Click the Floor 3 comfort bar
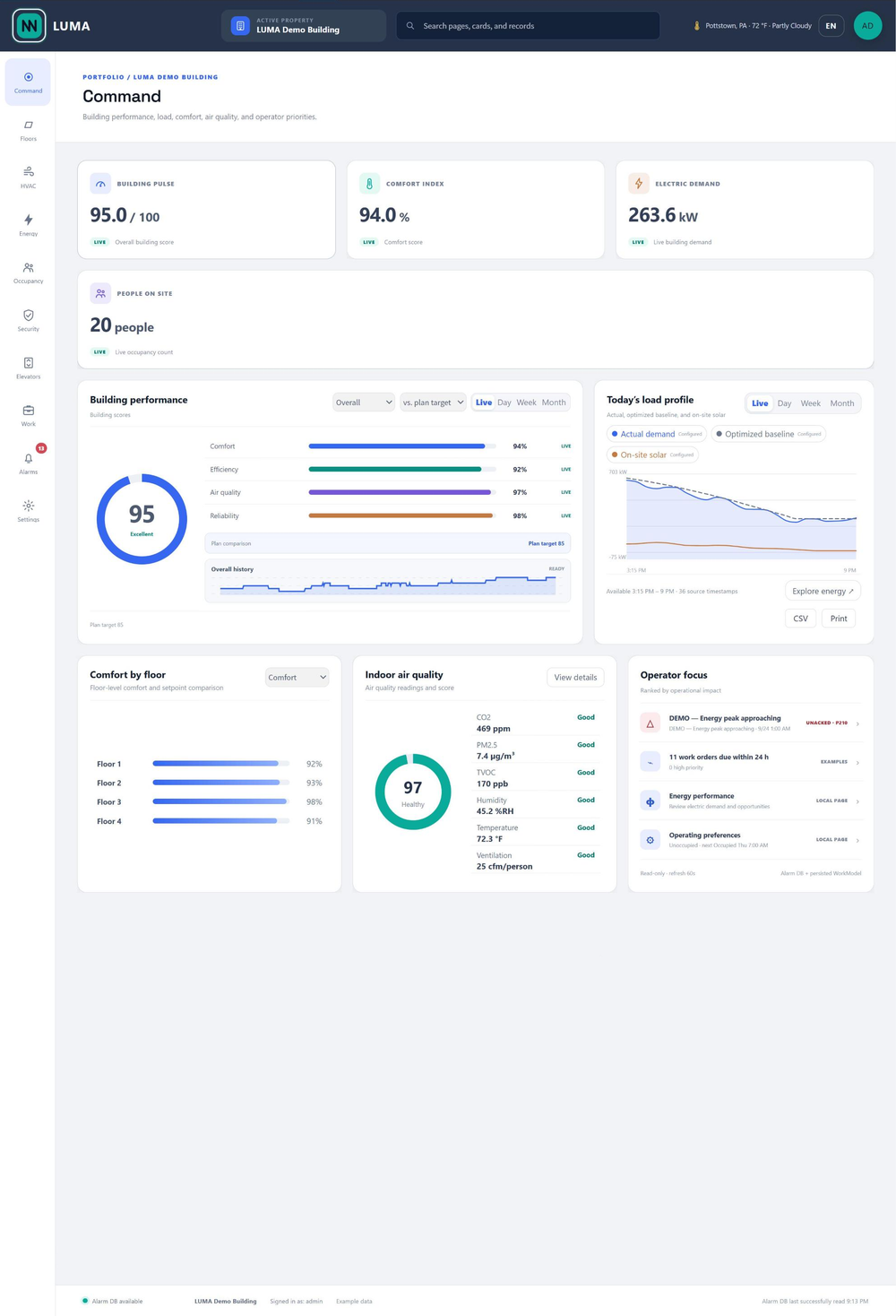896x1316 pixels. pos(221,801)
